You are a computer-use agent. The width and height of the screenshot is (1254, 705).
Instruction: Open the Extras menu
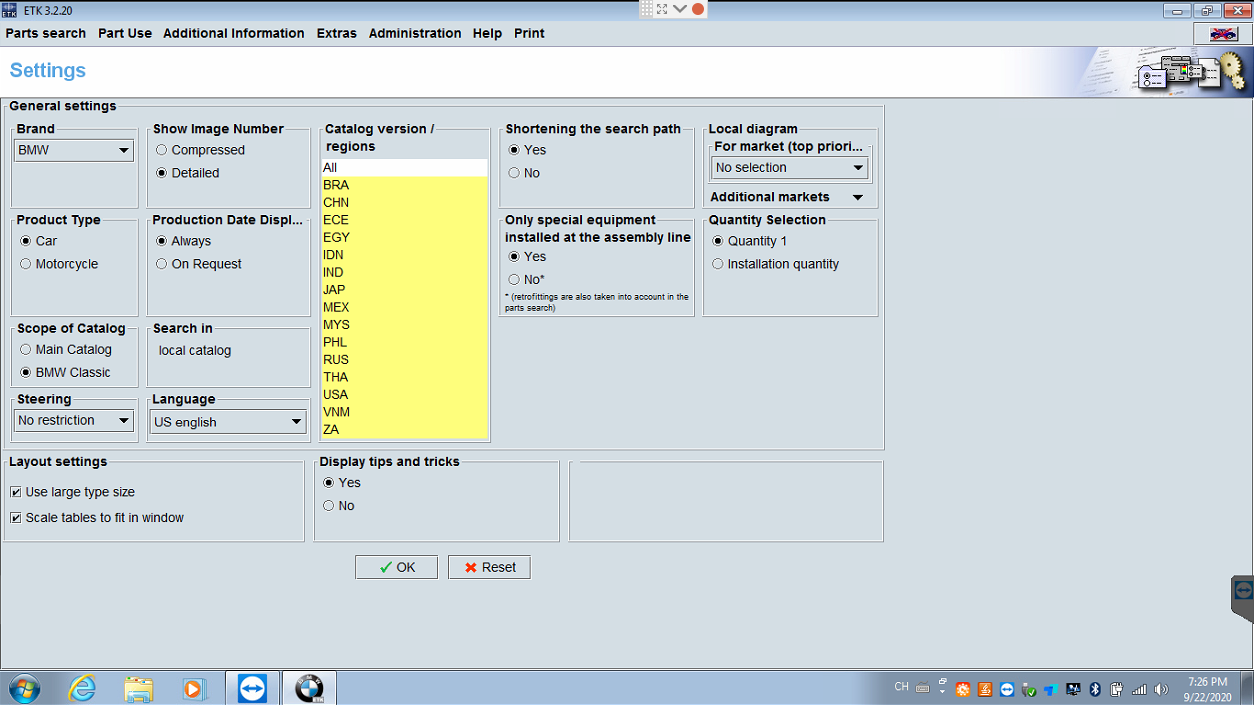coord(337,33)
